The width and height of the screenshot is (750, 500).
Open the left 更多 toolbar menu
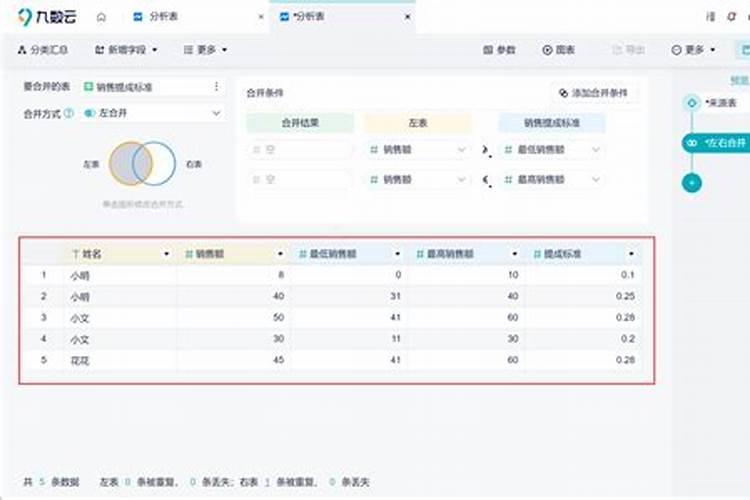pyautogui.click(x=206, y=50)
